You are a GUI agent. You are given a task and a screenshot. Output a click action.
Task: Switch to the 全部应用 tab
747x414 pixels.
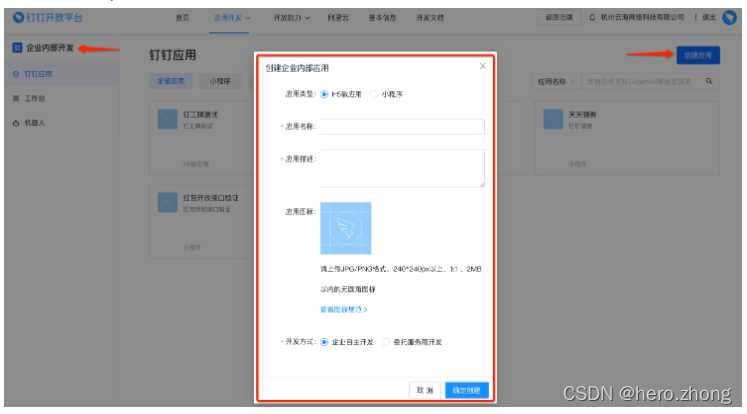[x=171, y=81]
